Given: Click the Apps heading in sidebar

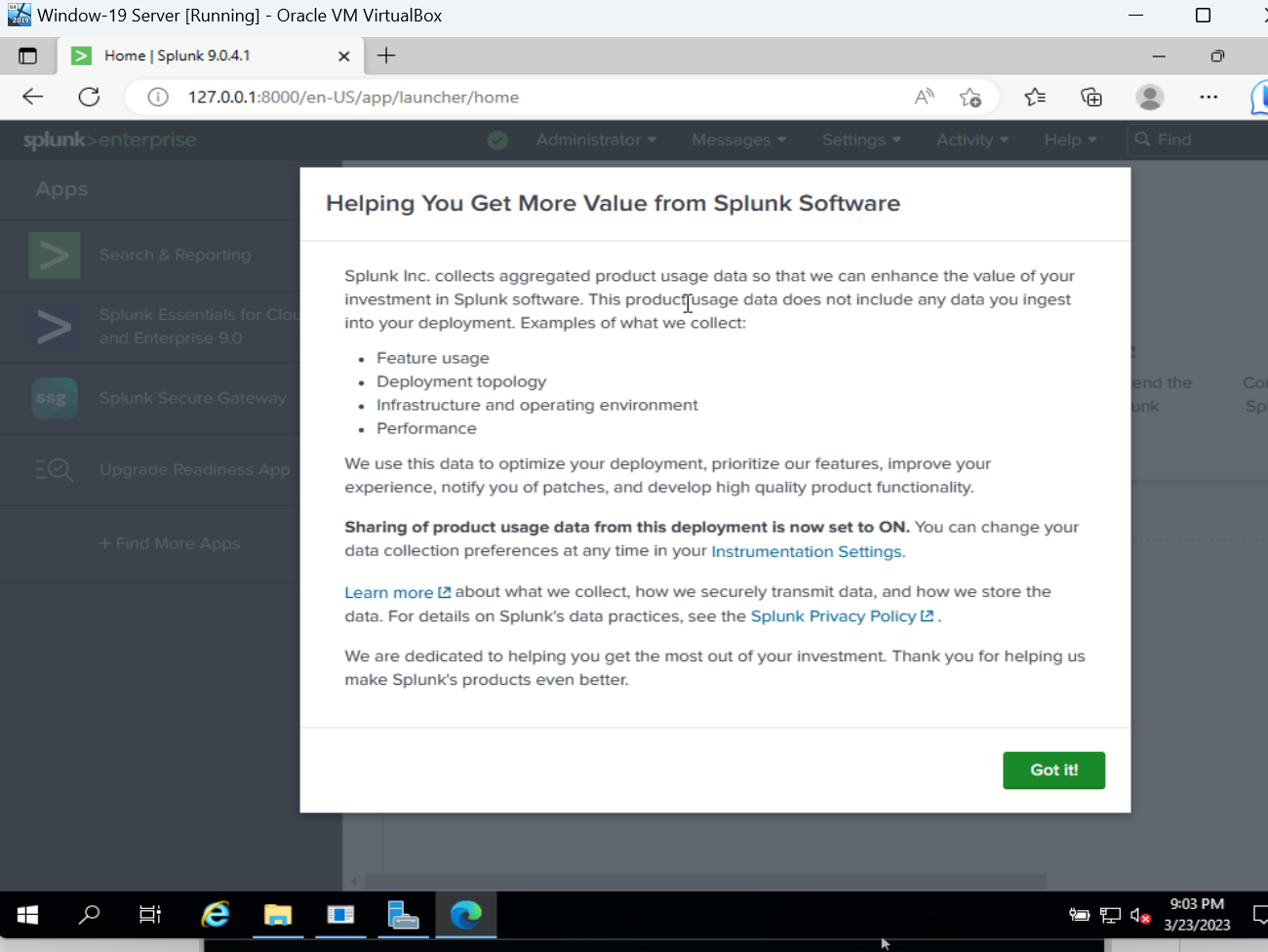Looking at the screenshot, I should coord(61,189).
